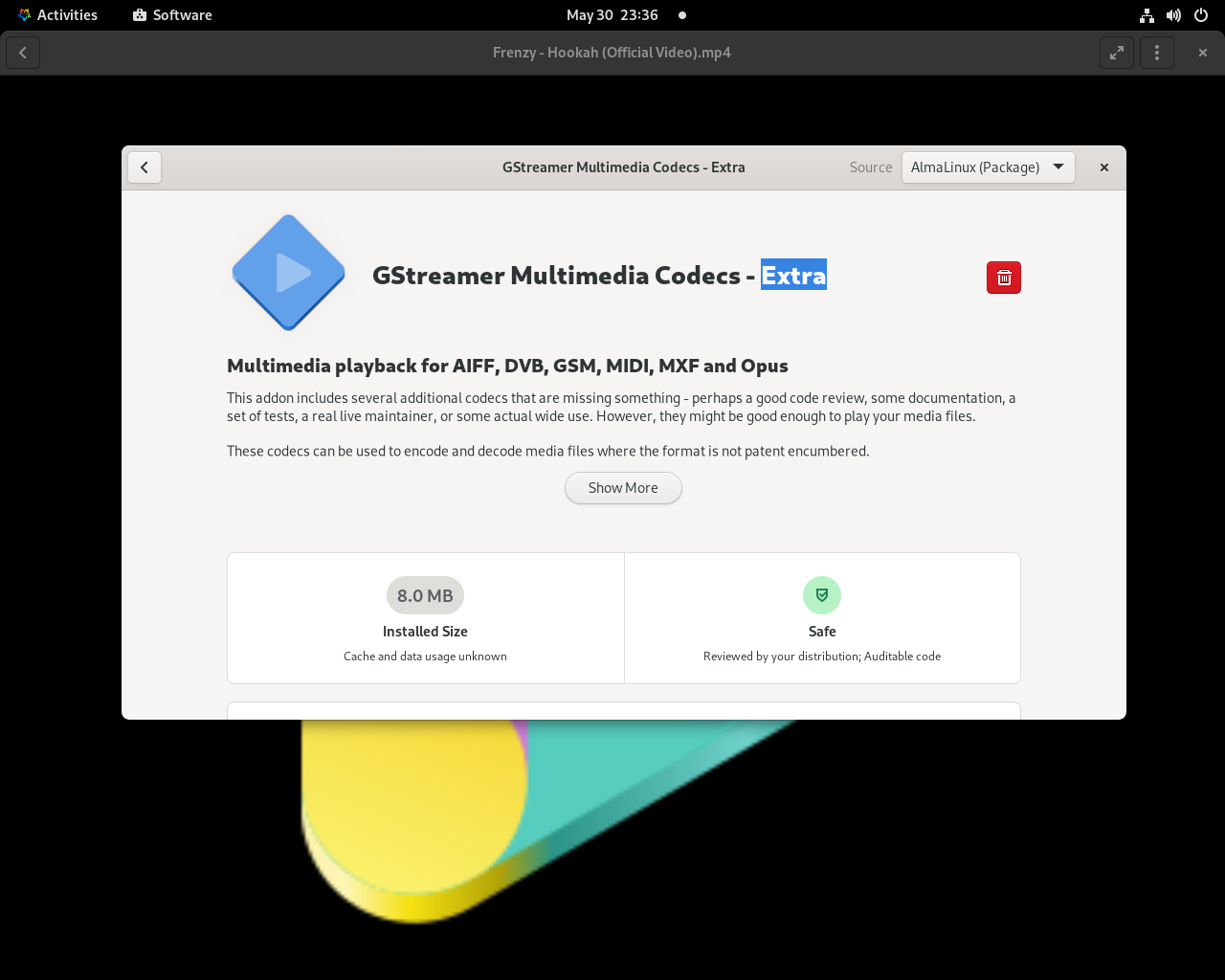This screenshot has width=1225, height=980.
Task: Open the video player three-dot menu
Action: pos(1157,53)
